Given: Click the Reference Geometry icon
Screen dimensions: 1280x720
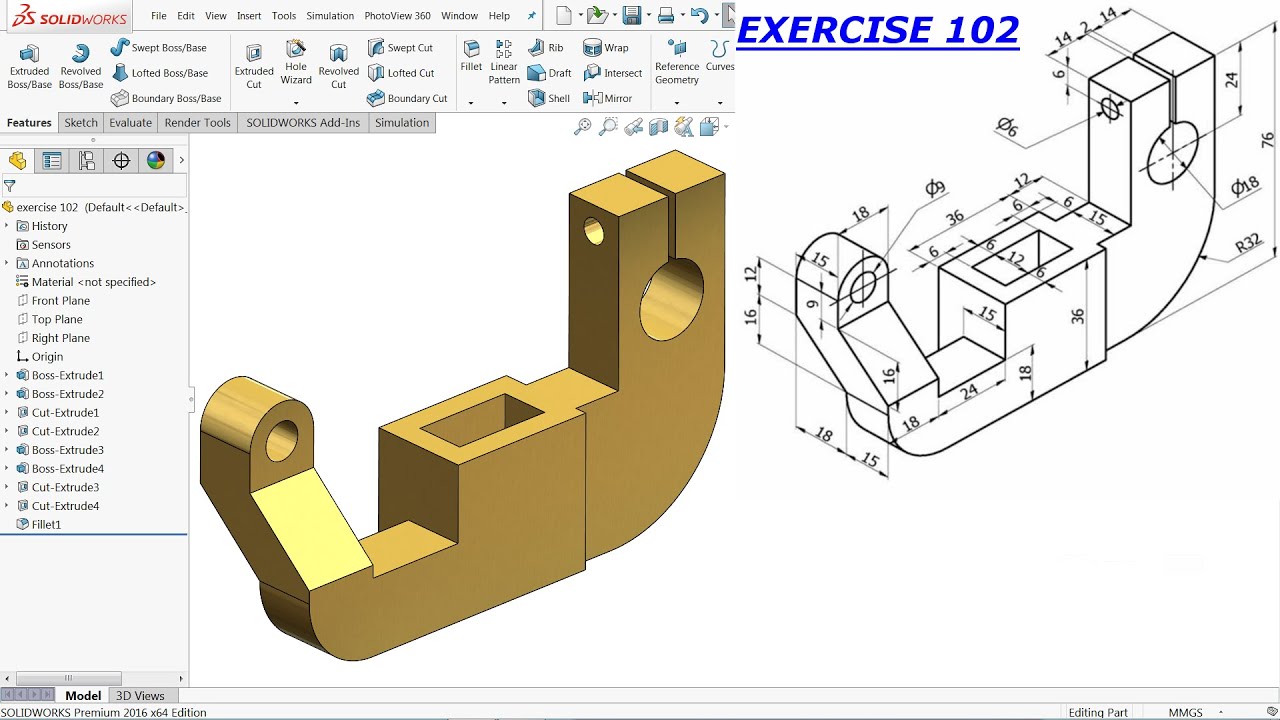Looking at the screenshot, I should click(677, 47).
